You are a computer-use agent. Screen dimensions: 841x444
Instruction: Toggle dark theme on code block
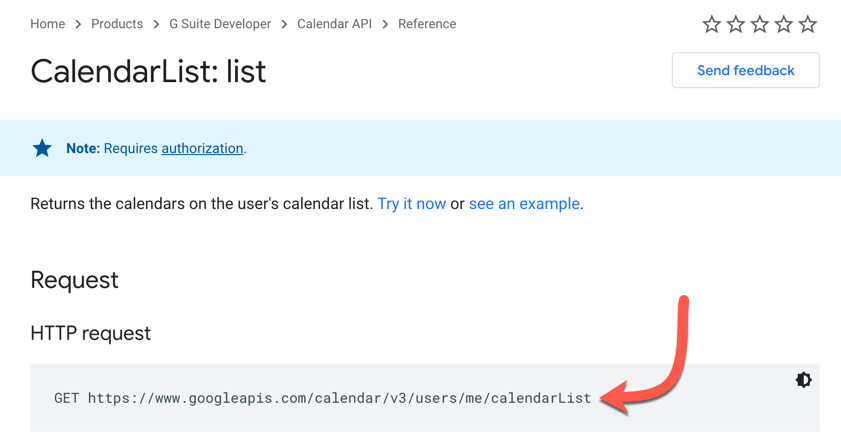[x=803, y=380]
